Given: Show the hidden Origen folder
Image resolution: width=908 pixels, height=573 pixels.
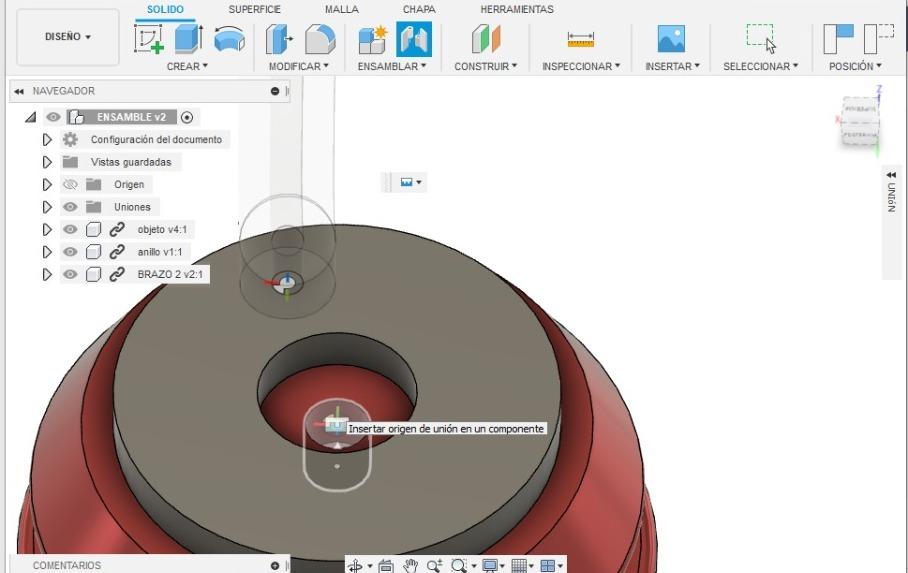Looking at the screenshot, I should pos(70,184).
